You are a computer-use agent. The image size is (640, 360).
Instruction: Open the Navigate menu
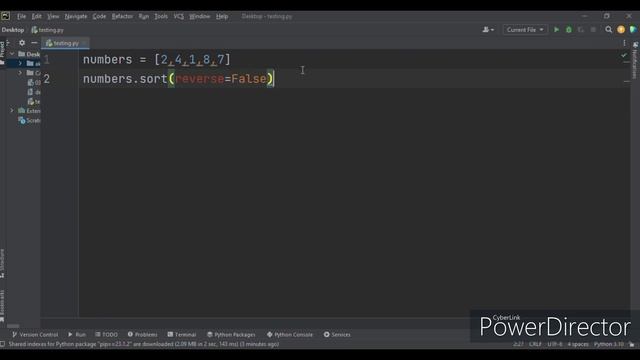tap(76, 17)
